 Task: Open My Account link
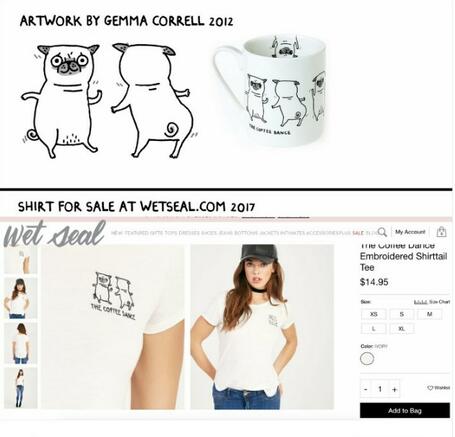[x=410, y=232]
